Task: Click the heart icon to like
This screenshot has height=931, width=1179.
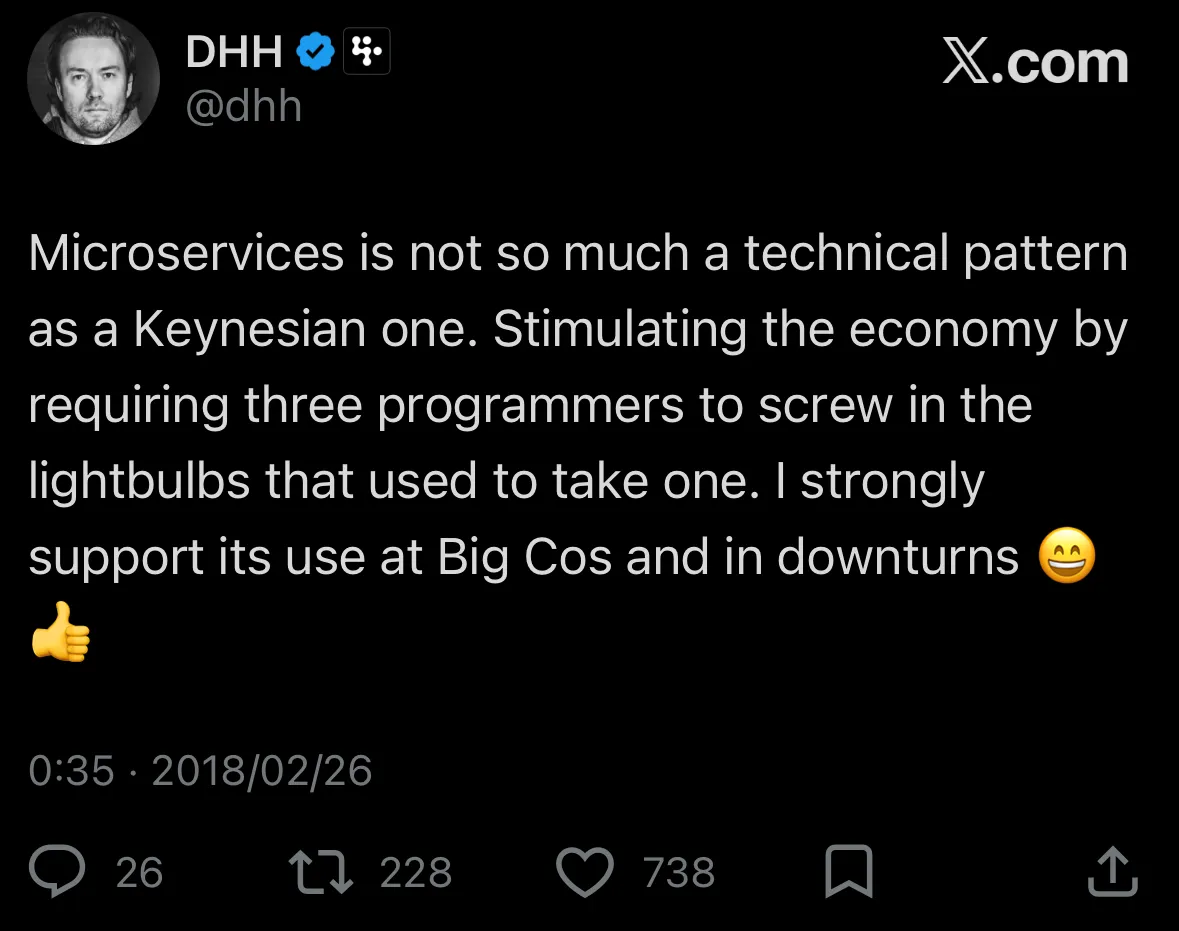Action: tap(585, 871)
